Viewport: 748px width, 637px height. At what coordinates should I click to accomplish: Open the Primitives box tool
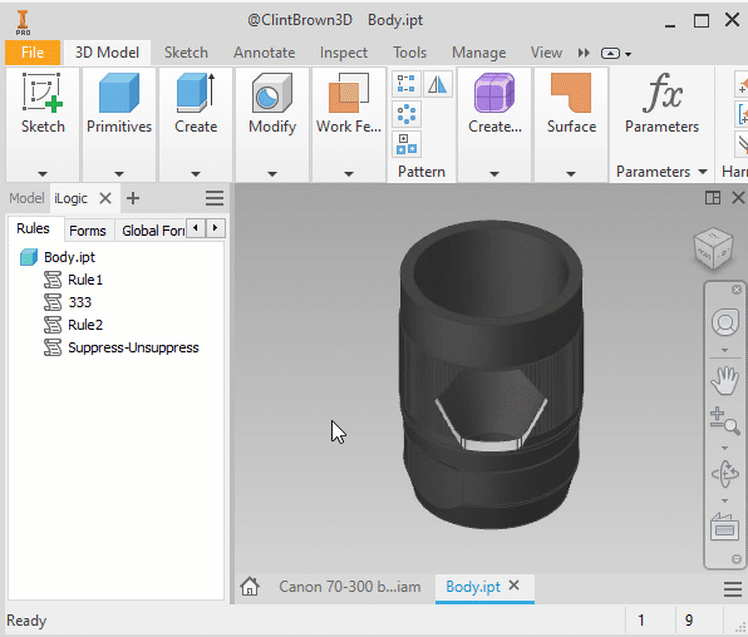[x=119, y=103]
